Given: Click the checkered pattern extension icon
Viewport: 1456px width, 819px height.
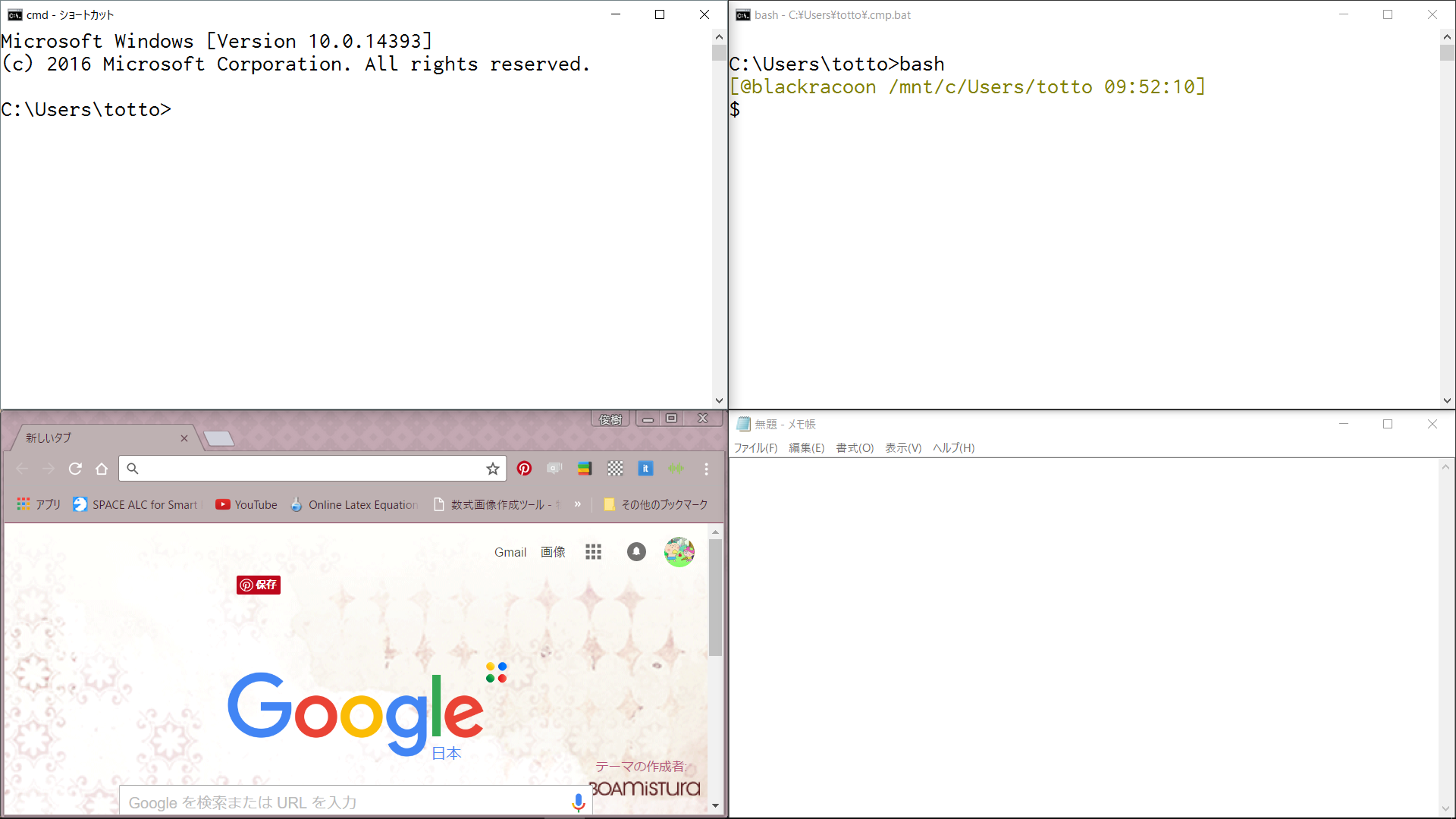Looking at the screenshot, I should tap(615, 469).
